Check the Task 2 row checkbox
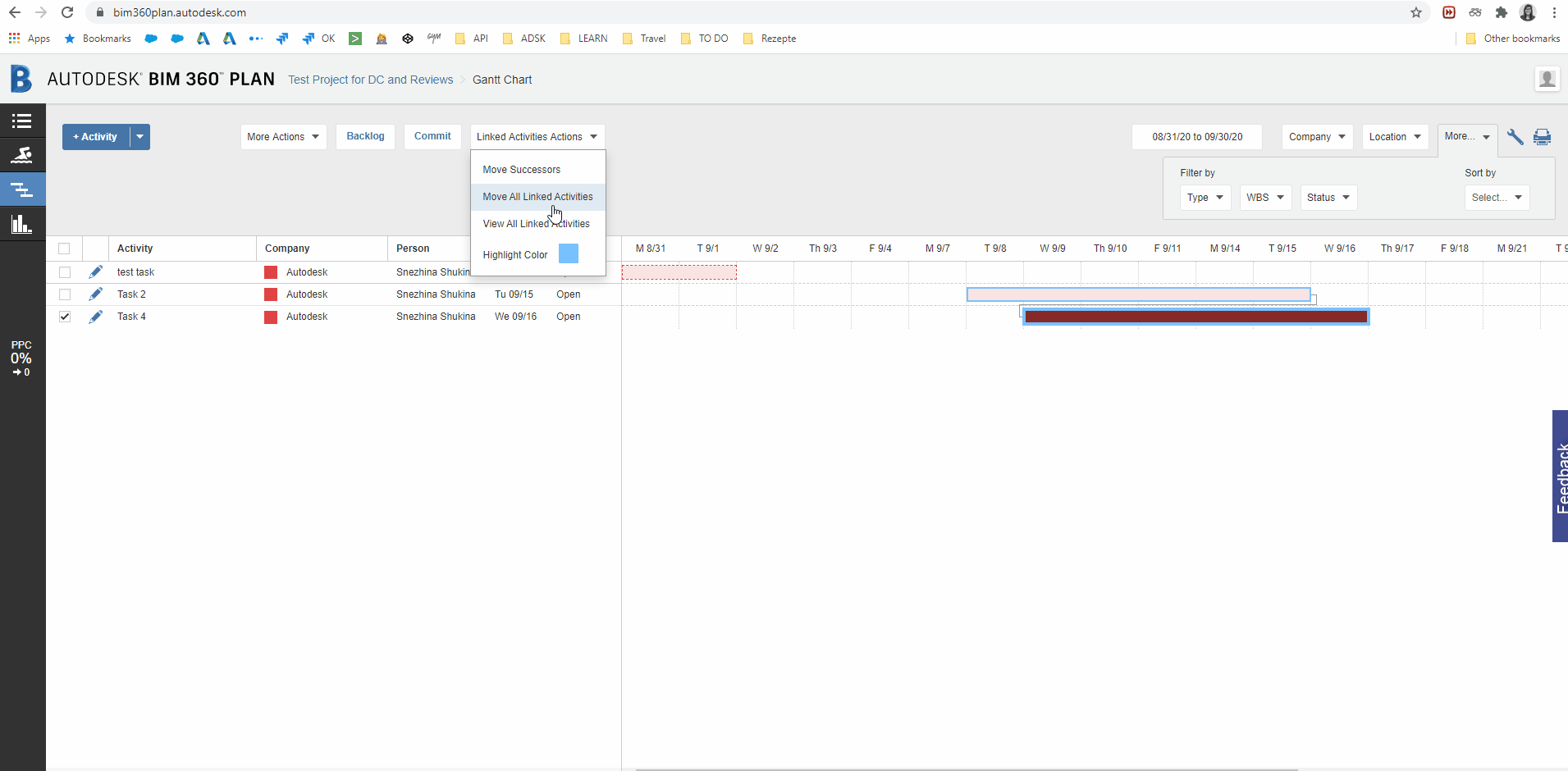Image resolution: width=1568 pixels, height=771 pixels. click(x=65, y=294)
